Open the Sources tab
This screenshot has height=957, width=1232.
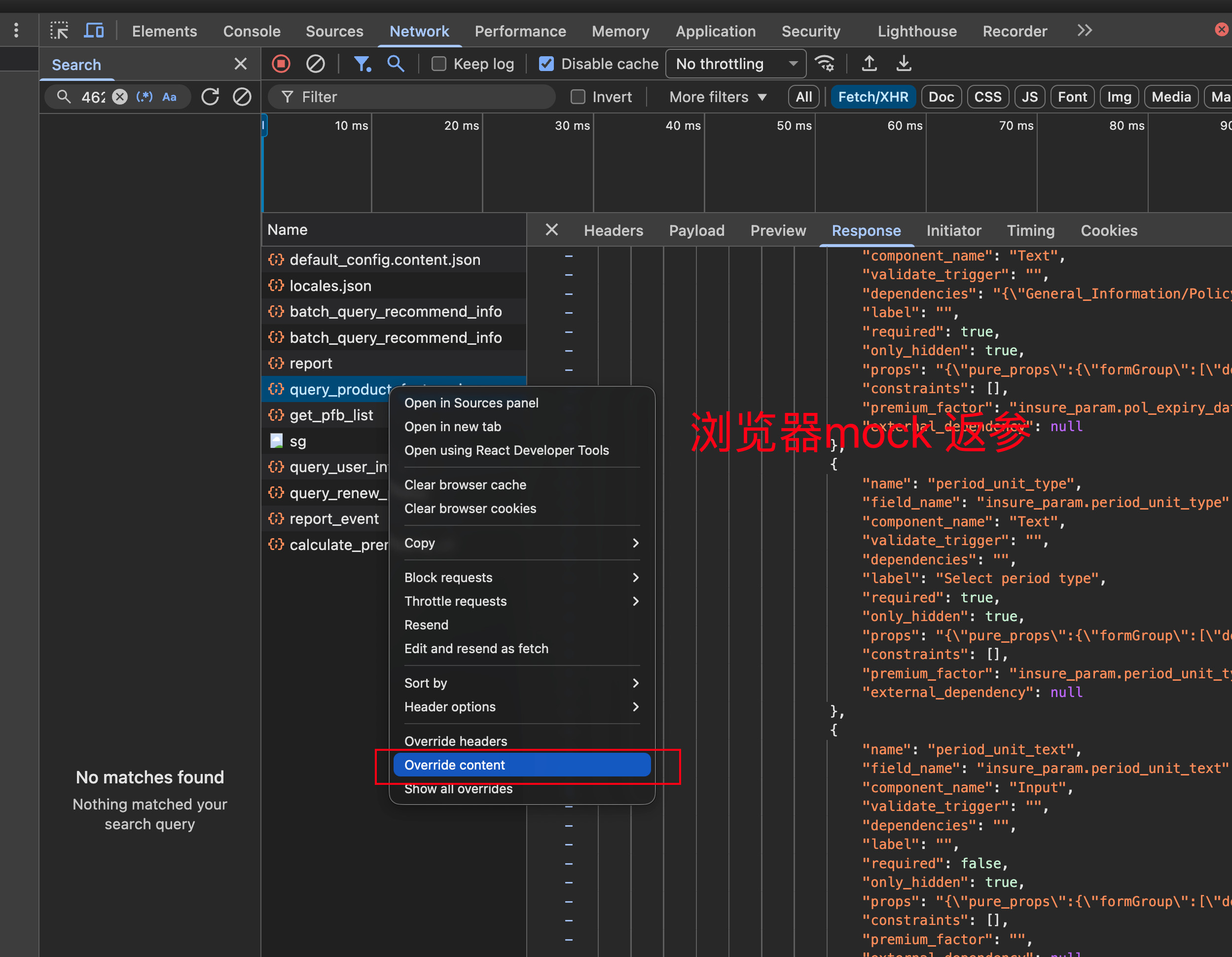[x=334, y=31]
